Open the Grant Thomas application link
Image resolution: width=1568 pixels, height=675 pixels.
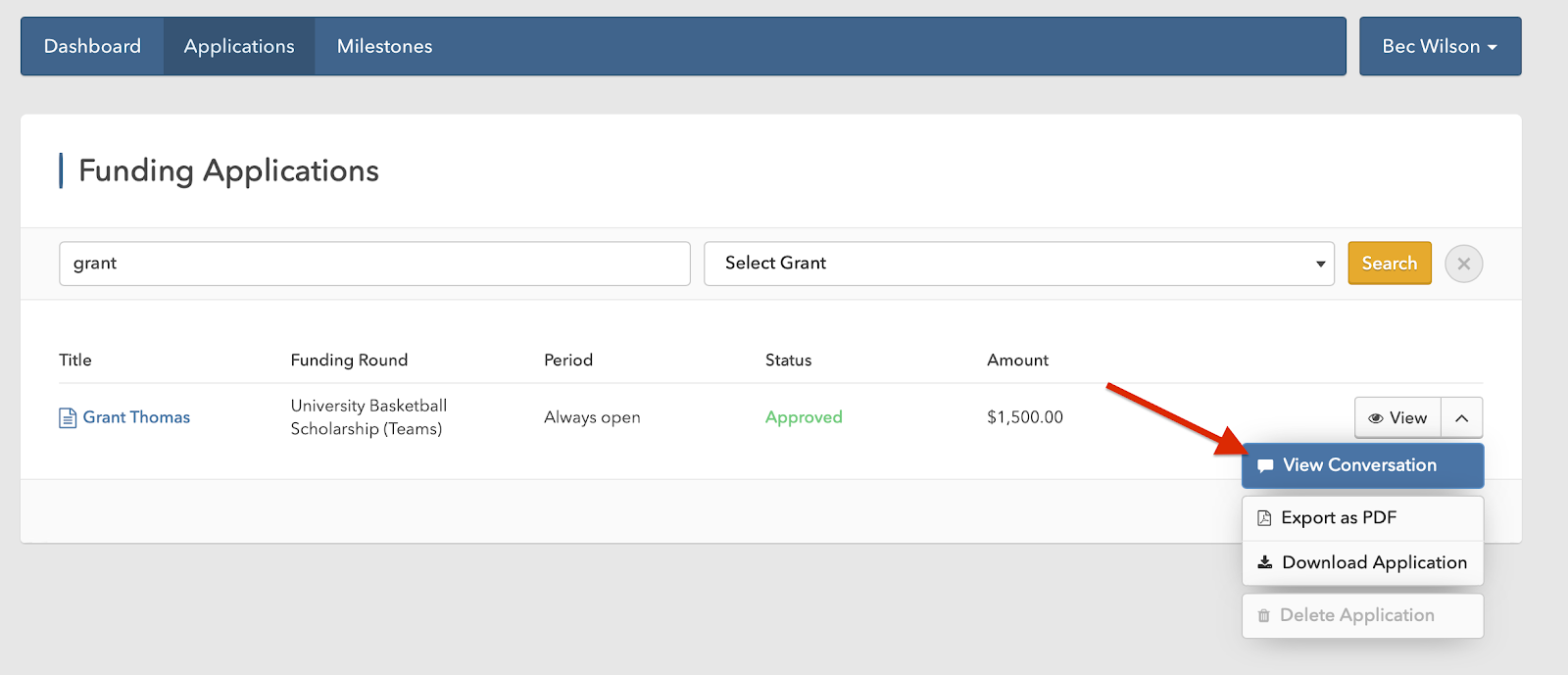(x=136, y=417)
